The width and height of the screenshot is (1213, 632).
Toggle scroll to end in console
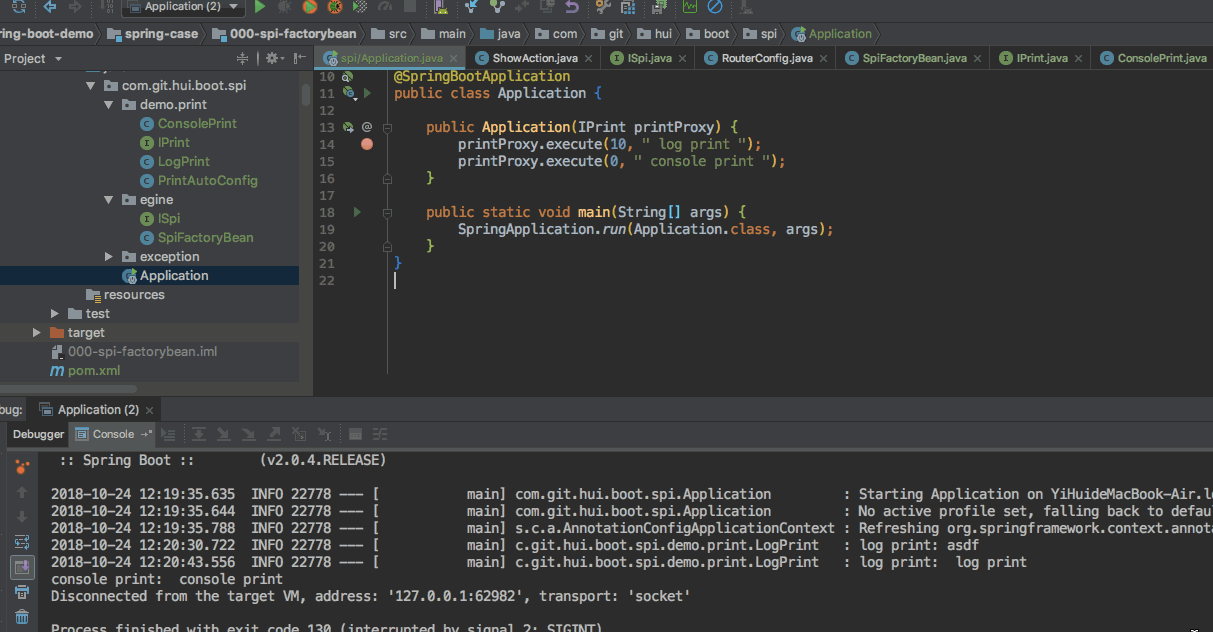point(22,567)
